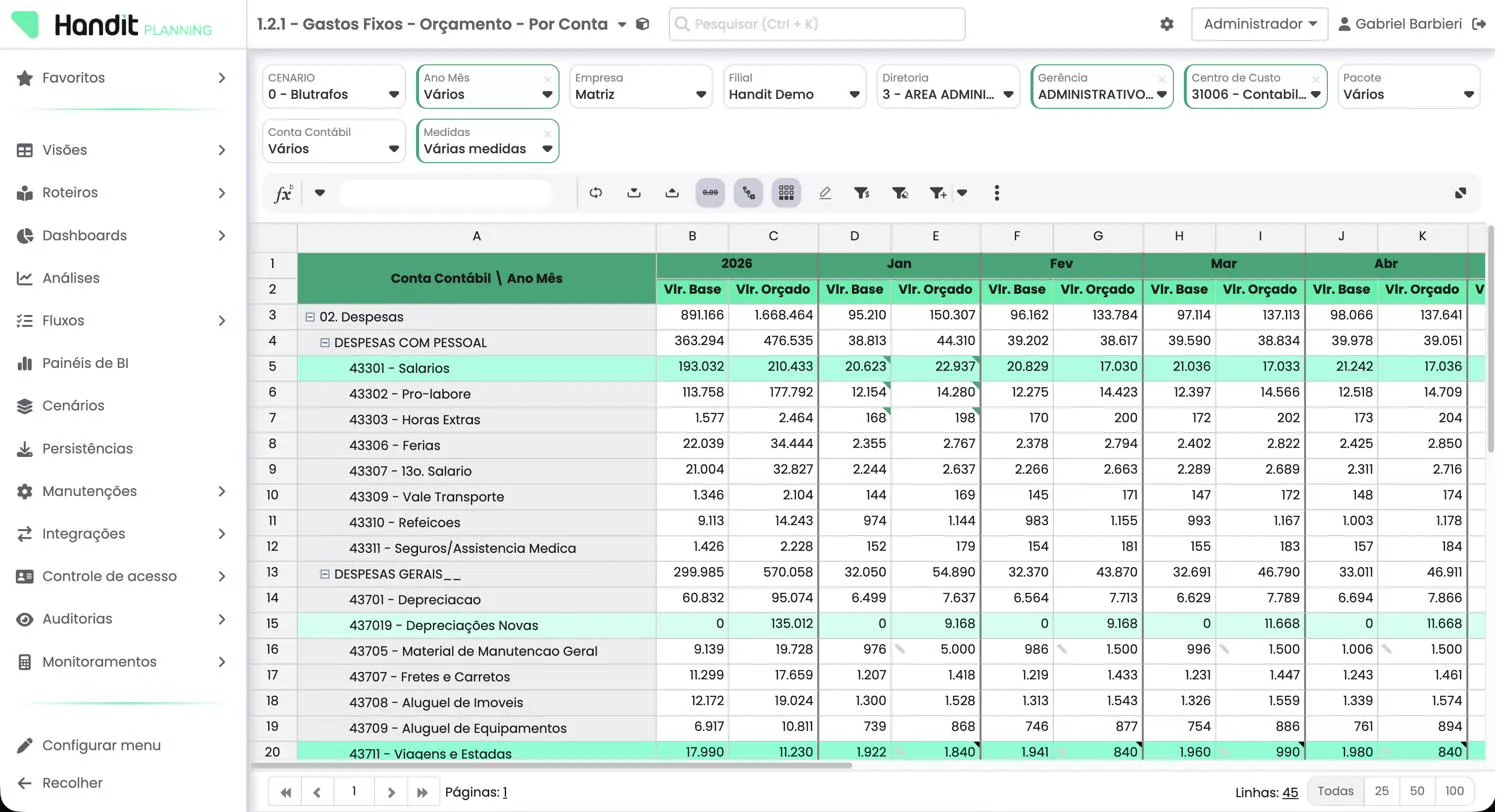Collapse the DESPESAS COM PESSOAL group
Viewport: 1512px width, 812px height.
[x=325, y=342]
